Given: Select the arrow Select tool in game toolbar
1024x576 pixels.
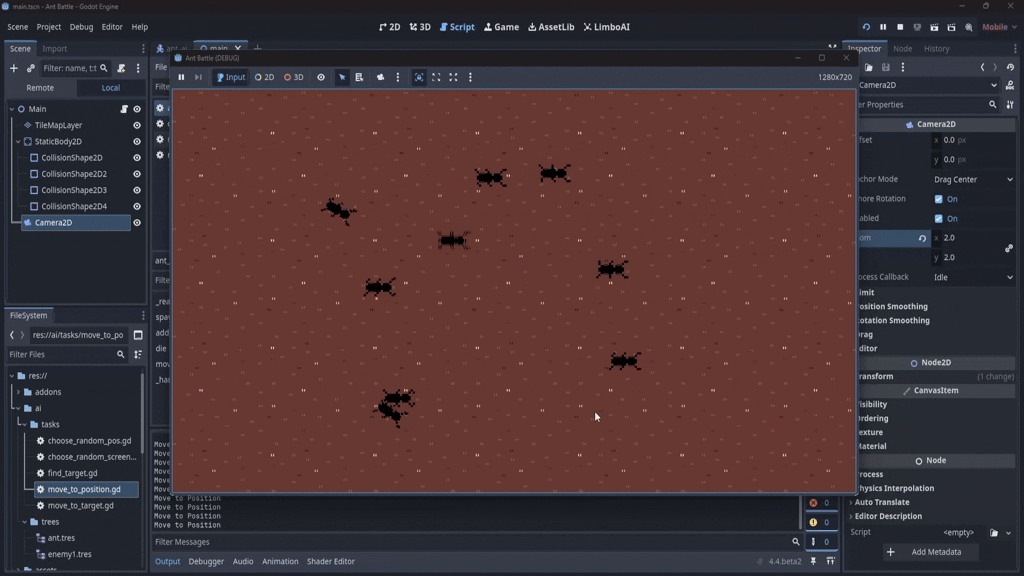Looking at the screenshot, I should click(342, 77).
